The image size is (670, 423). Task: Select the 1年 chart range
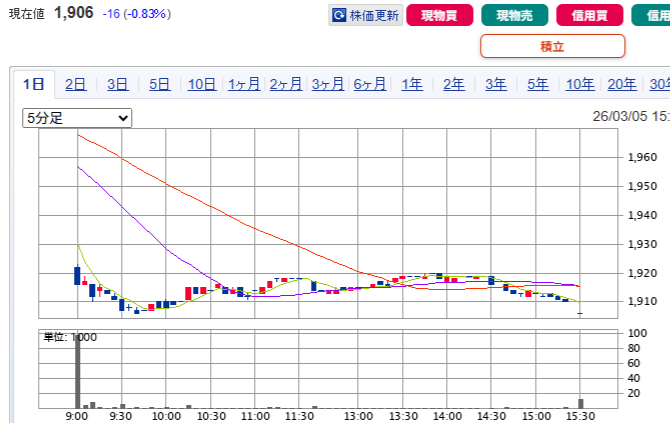pos(412,84)
